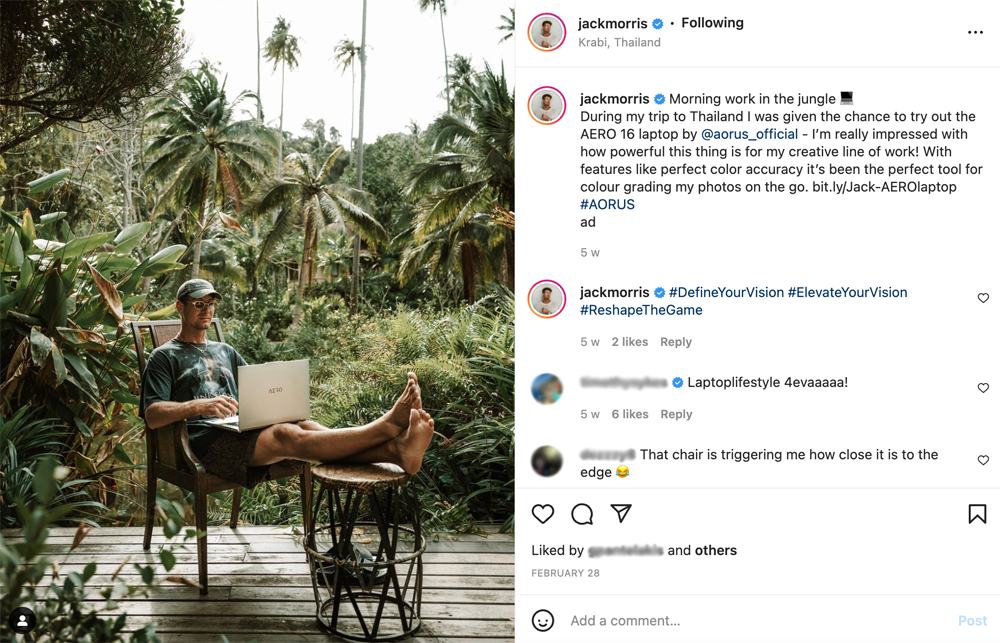Save the post with bookmark icon
Screen dimensions: 1000x643
[x=977, y=514]
